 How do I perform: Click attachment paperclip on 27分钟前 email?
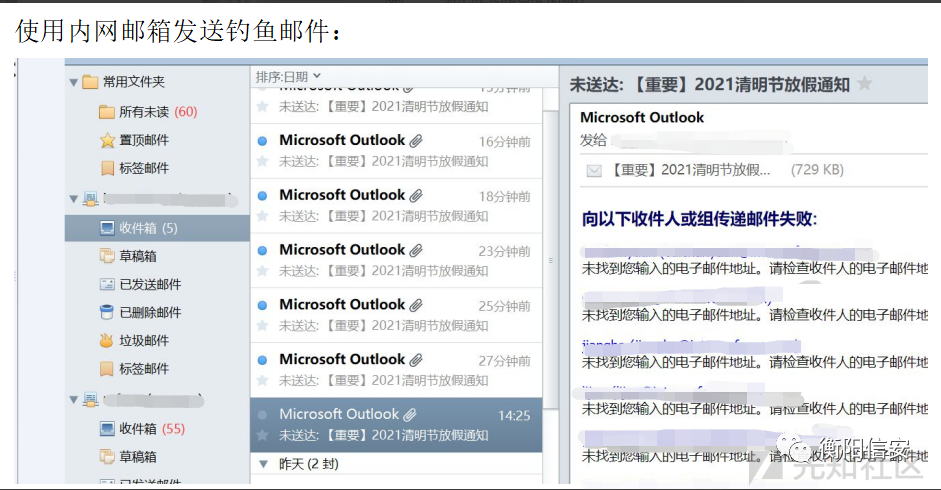click(416, 360)
